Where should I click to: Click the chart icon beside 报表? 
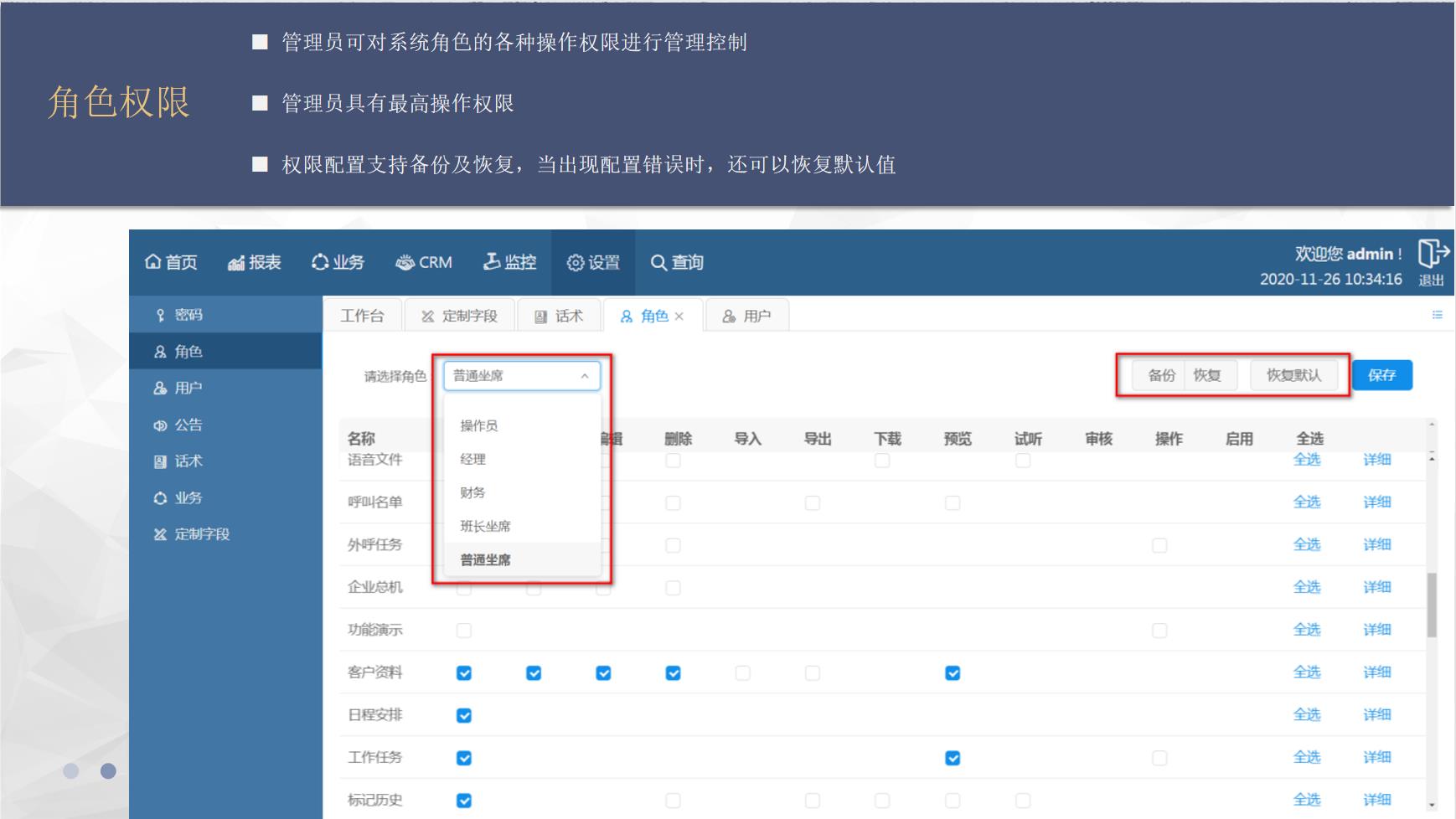[x=236, y=263]
